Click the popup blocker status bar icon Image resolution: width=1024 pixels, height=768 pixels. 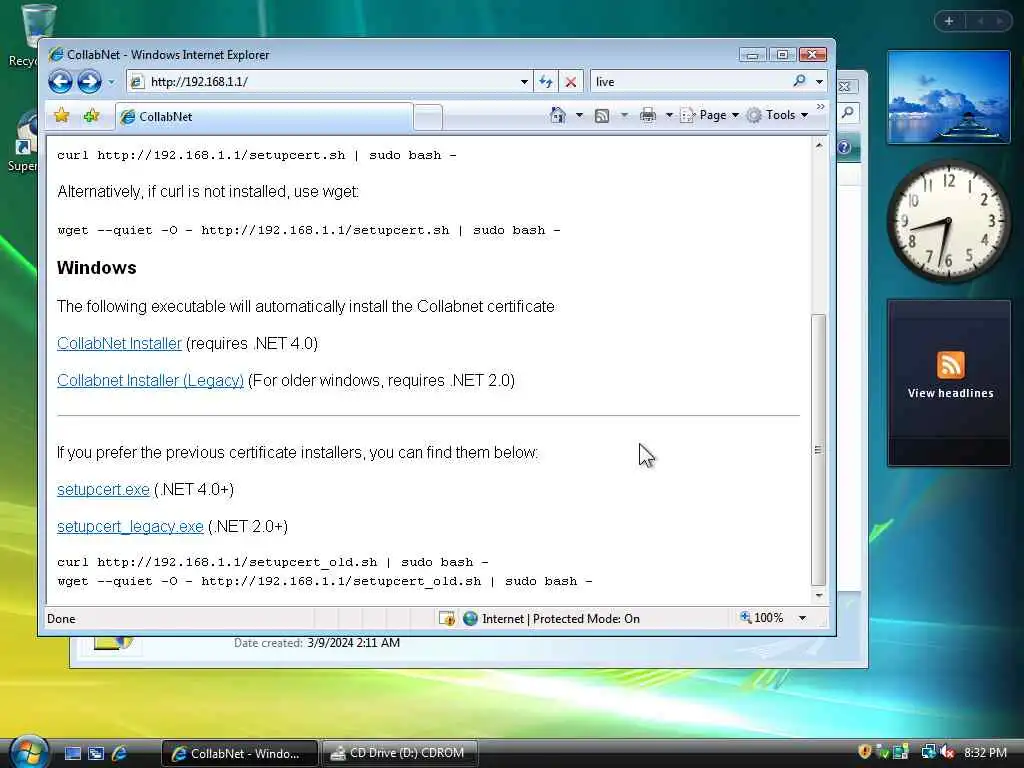(x=447, y=618)
